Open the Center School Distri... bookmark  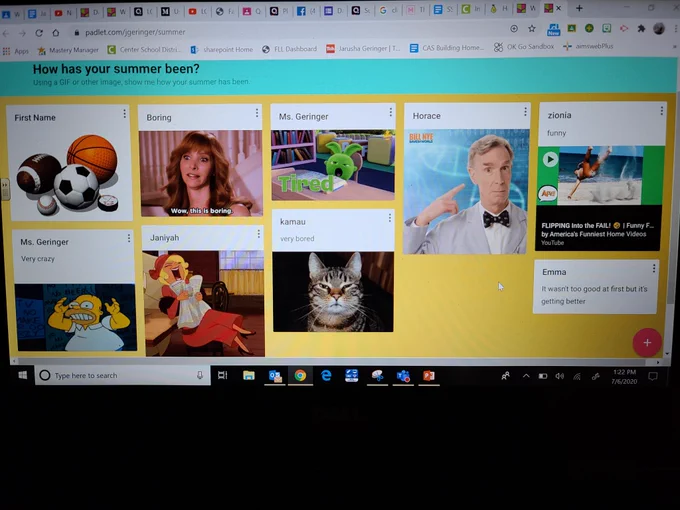tap(144, 50)
